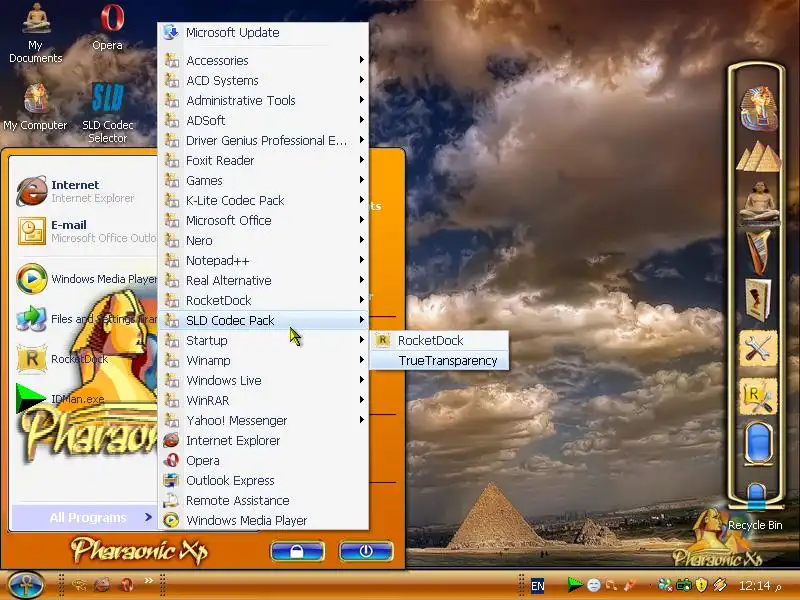Select My Computer desktop icon

[x=35, y=107]
